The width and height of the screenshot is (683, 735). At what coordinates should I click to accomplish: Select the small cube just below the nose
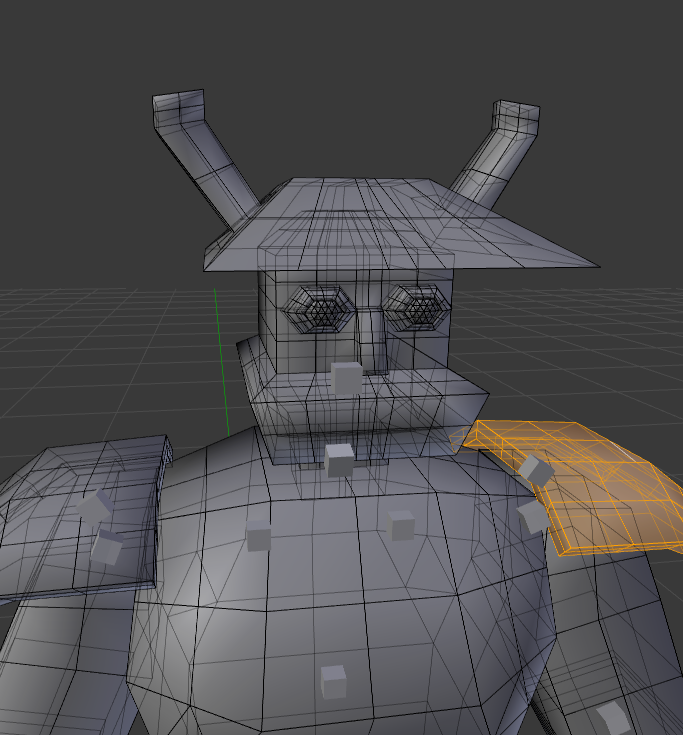tap(346, 379)
